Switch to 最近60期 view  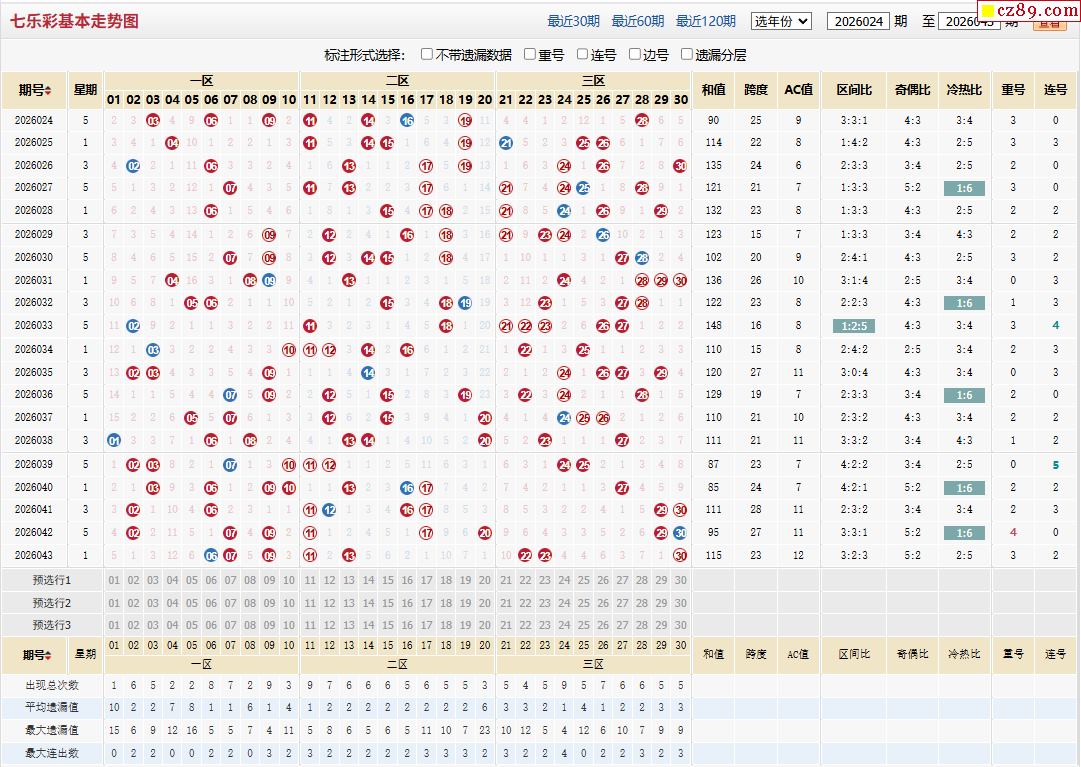coord(637,21)
